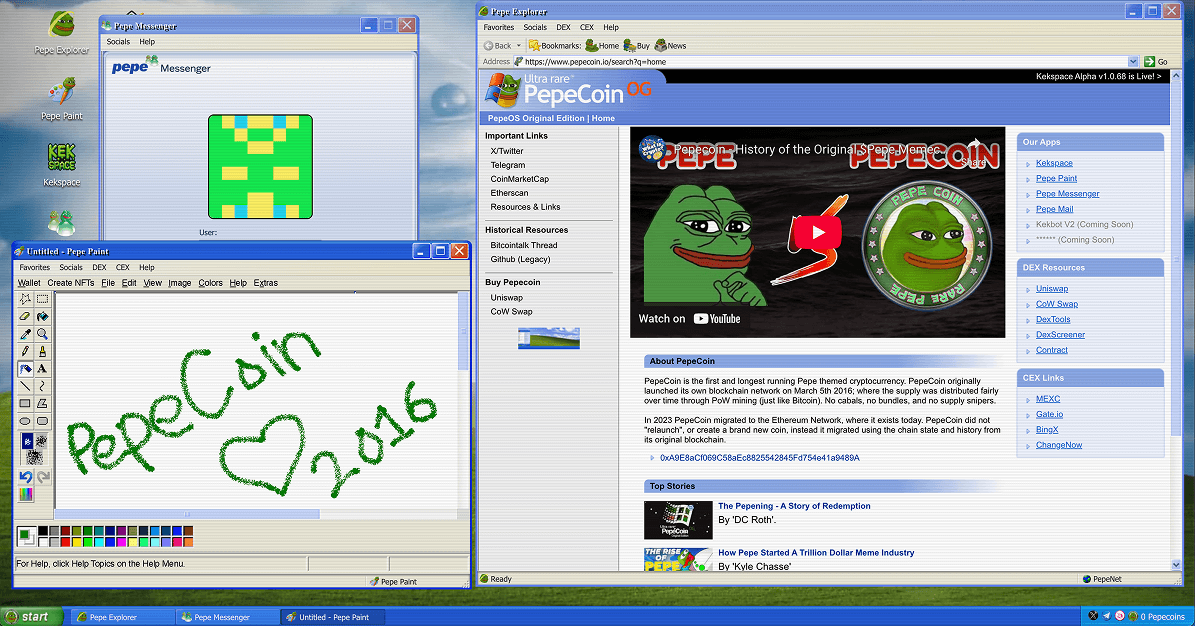The width and height of the screenshot is (1195, 626).
Task: Choose the large airbrush spray size
Action: pos(34,457)
